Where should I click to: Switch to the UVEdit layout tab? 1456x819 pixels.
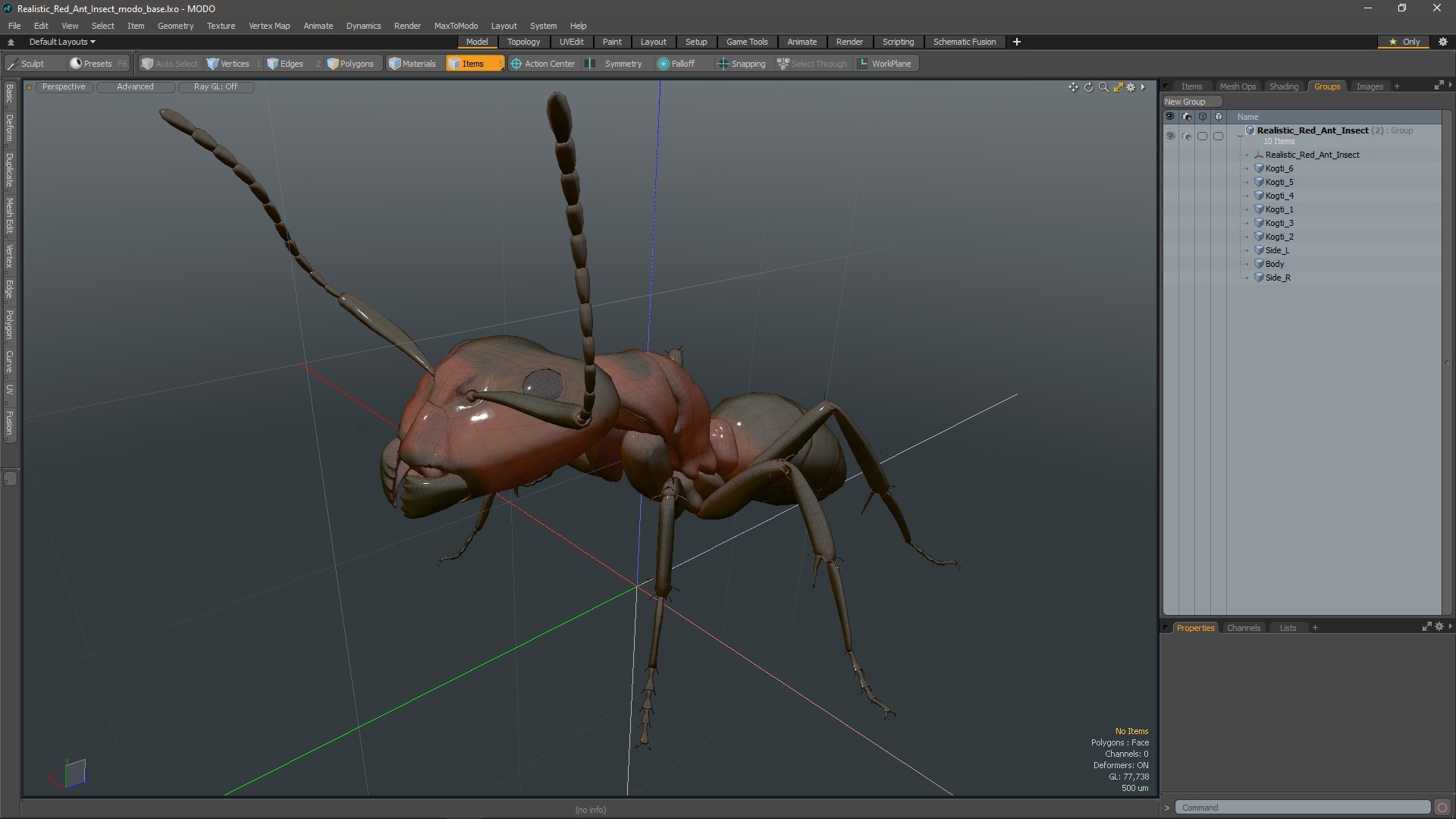point(571,42)
